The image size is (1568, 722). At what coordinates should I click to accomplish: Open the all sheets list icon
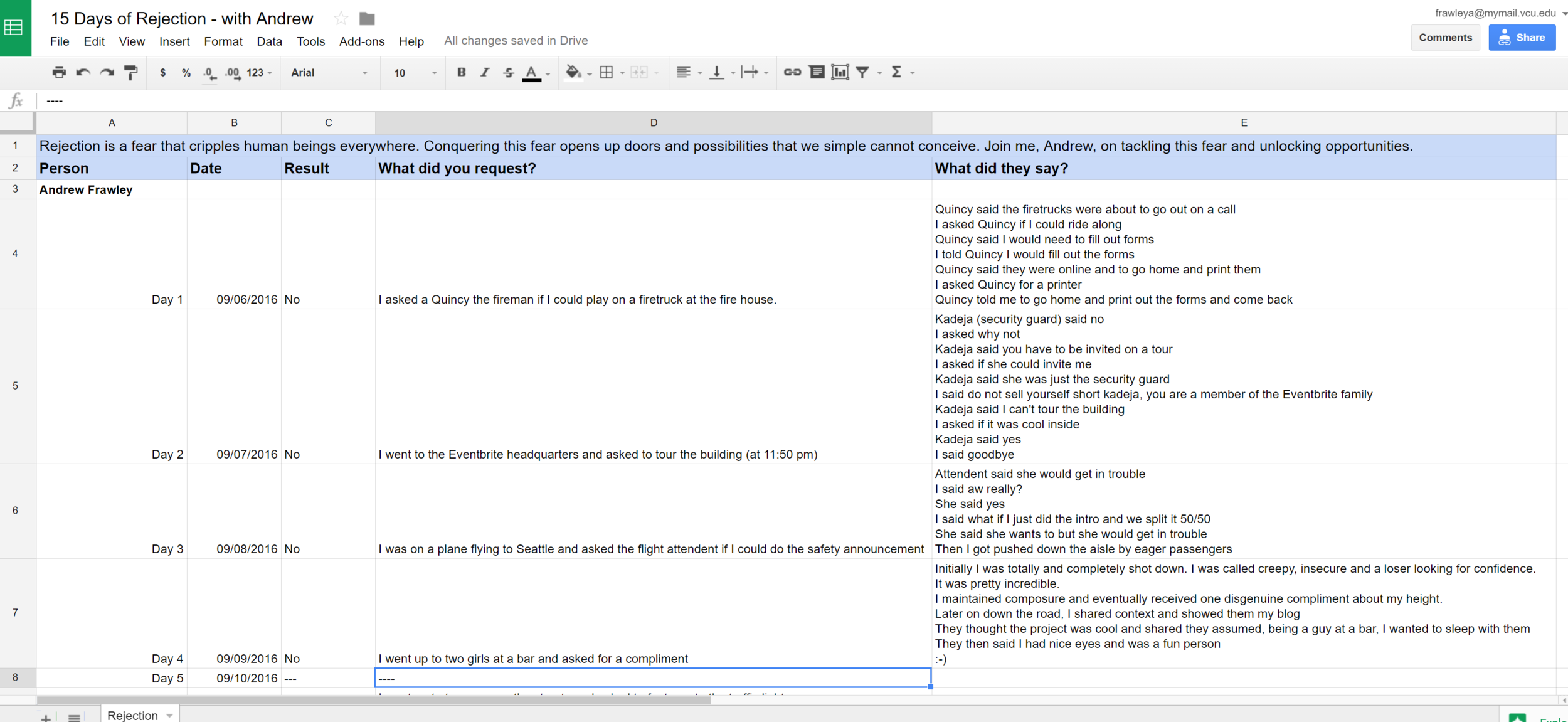(74, 718)
